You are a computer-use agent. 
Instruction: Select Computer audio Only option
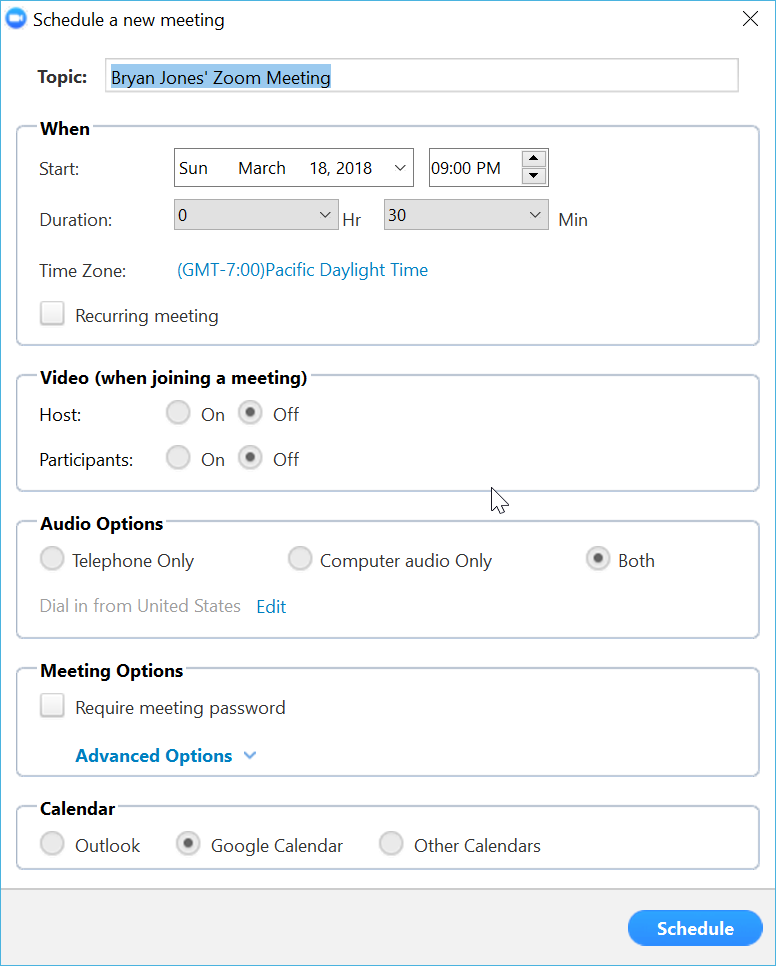(300, 560)
